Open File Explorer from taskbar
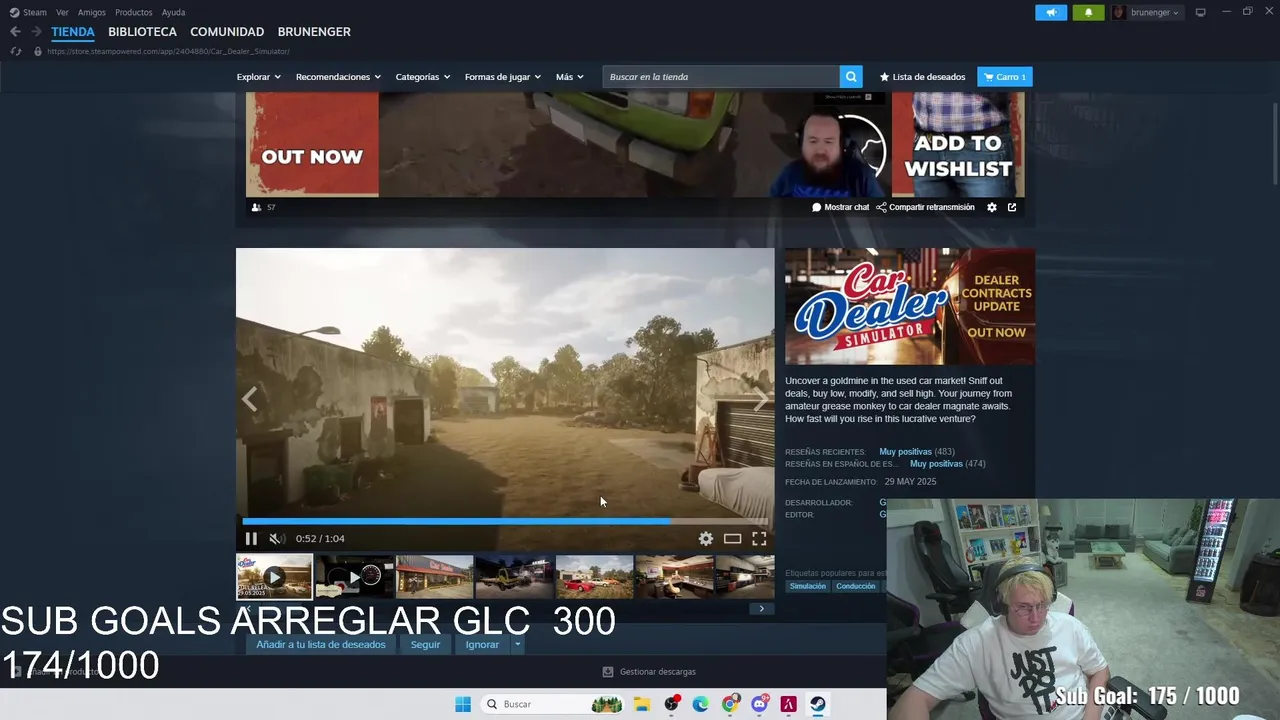Image resolution: width=1280 pixels, height=720 pixels. pyautogui.click(x=642, y=704)
